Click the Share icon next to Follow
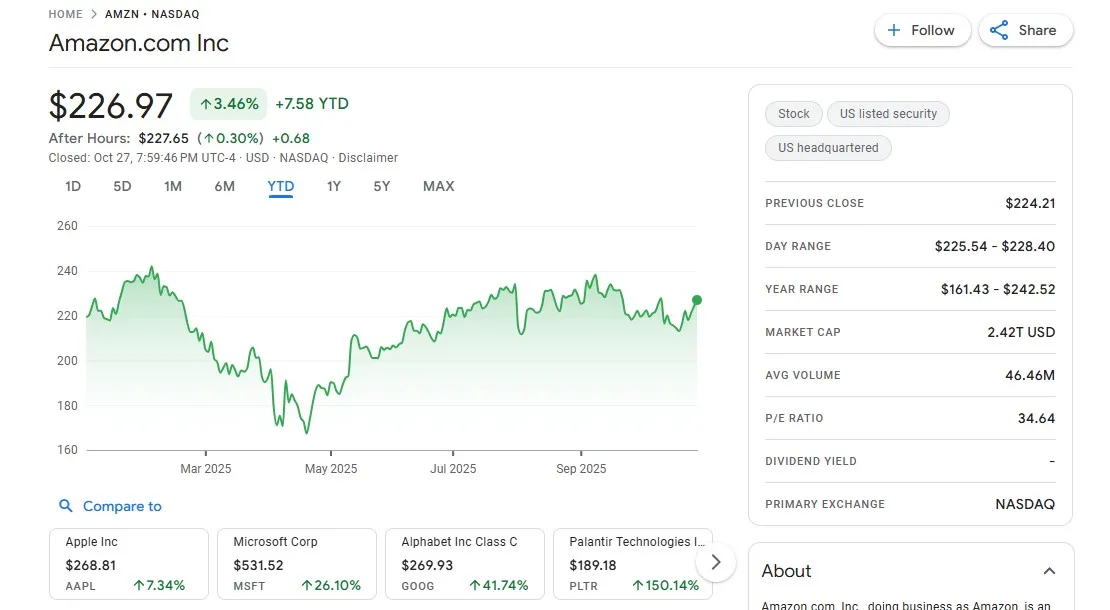This screenshot has height=610, width=1110. click(998, 30)
